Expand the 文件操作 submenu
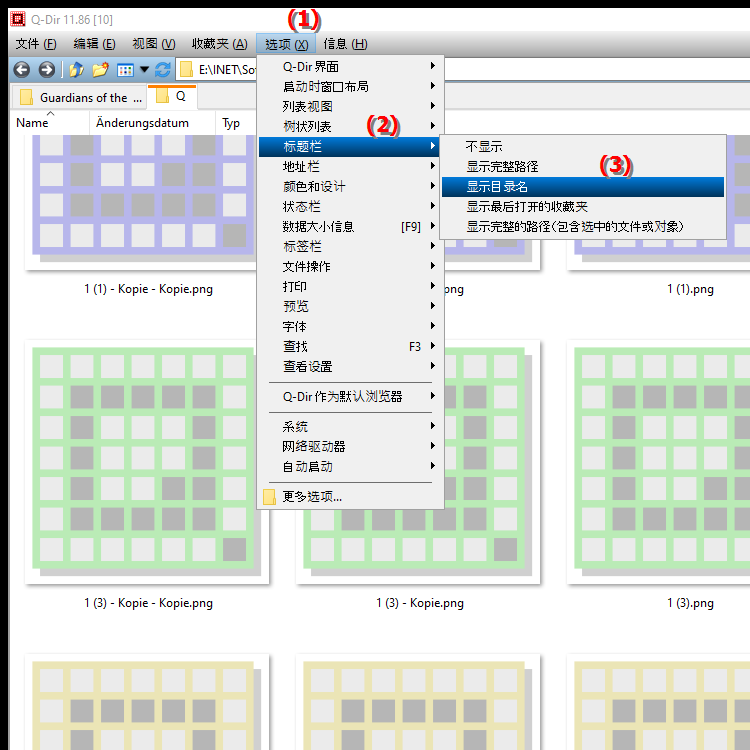Image resolution: width=750 pixels, height=750 pixels. [351, 266]
